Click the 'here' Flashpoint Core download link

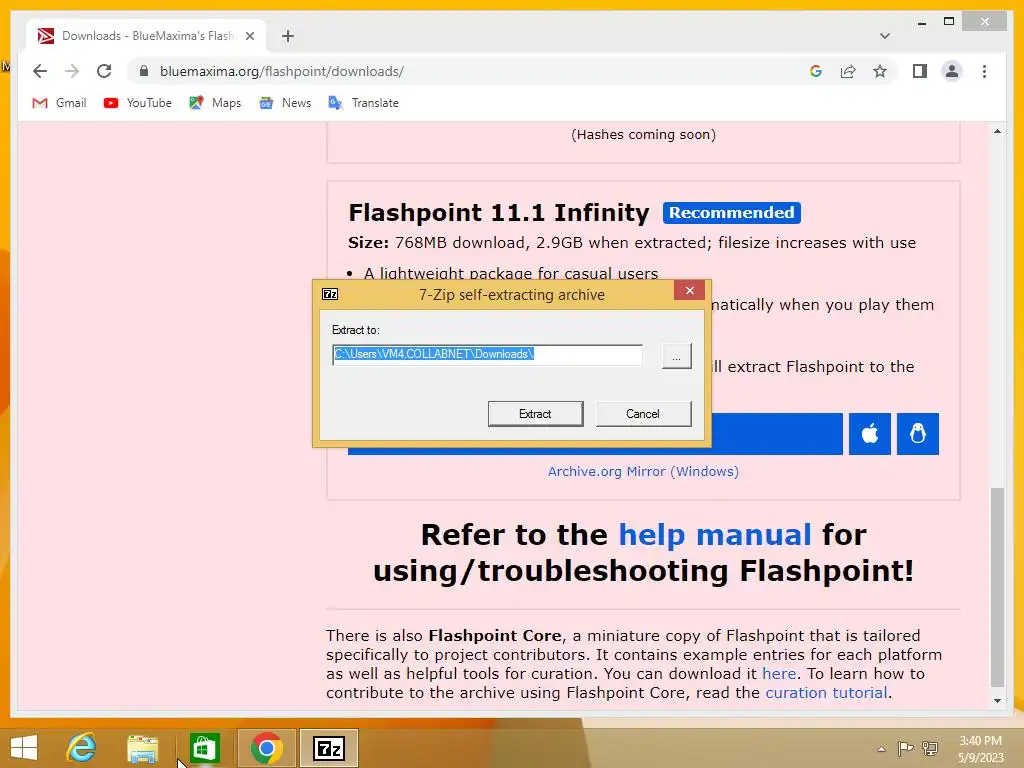point(778,673)
